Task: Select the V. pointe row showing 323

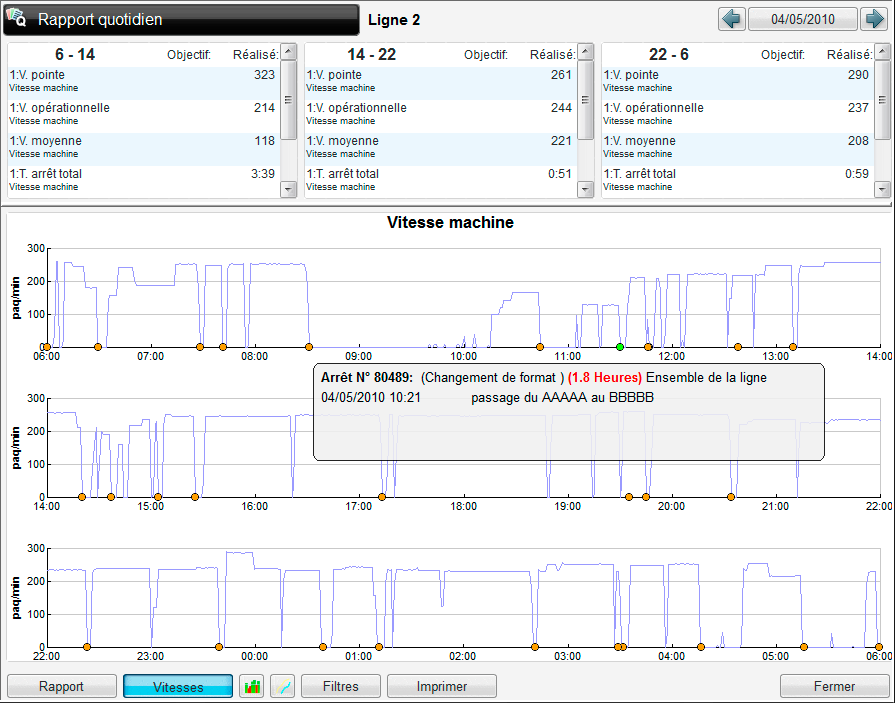Action: (x=144, y=83)
